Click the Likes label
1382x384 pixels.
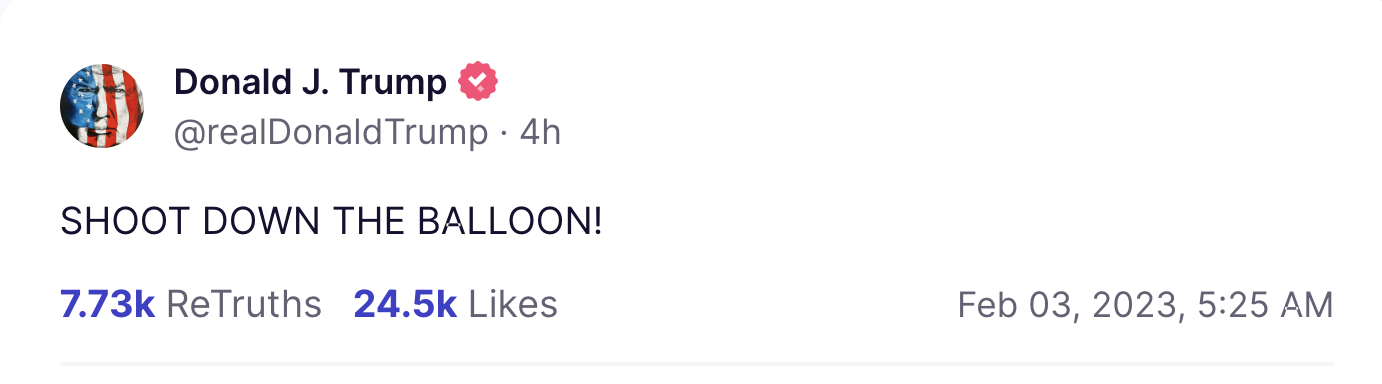point(513,304)
